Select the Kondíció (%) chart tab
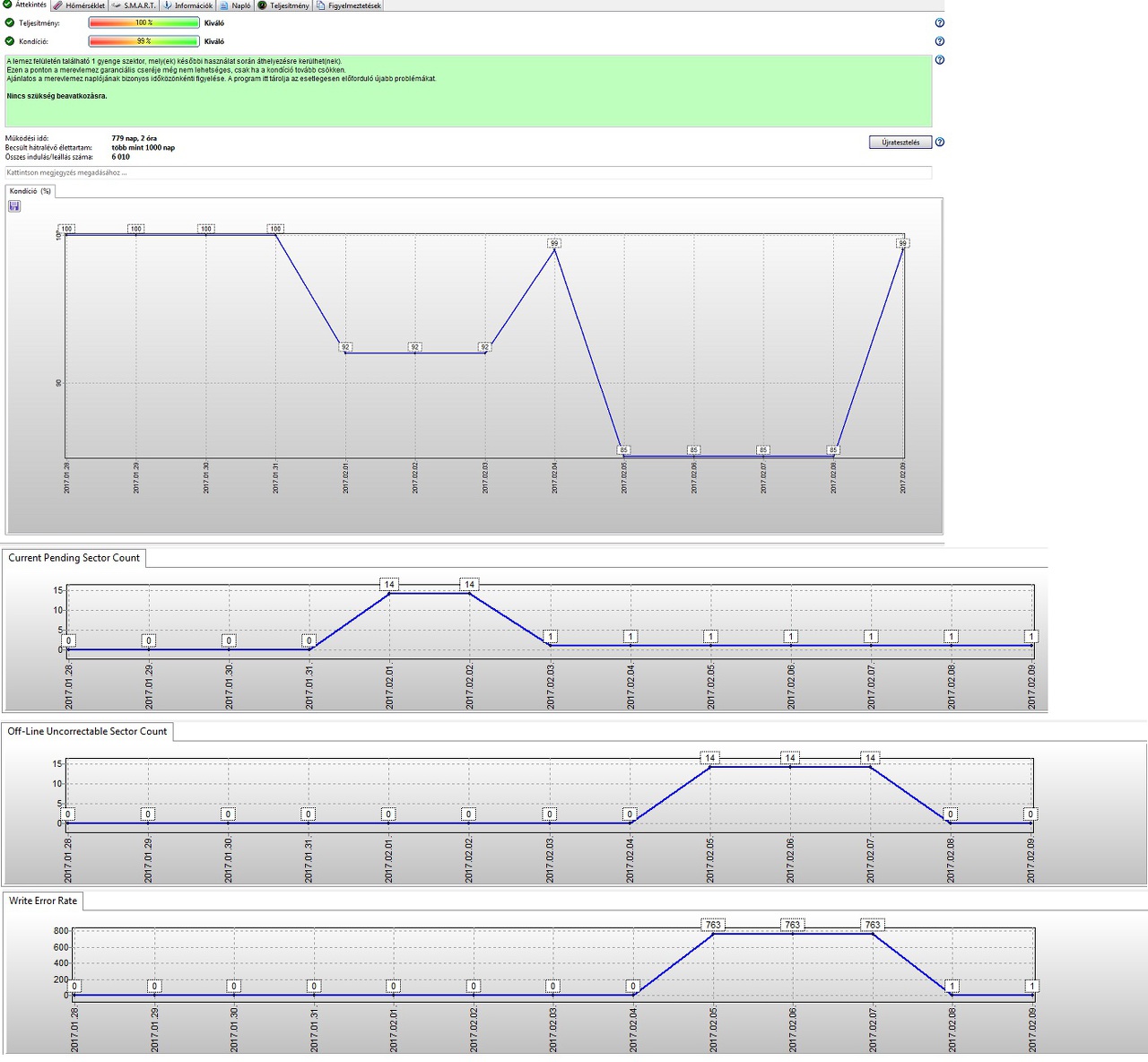Image resolution: width=1148 pixels, height=1062 pixels. pyautogui.click(x=30, y=191)
